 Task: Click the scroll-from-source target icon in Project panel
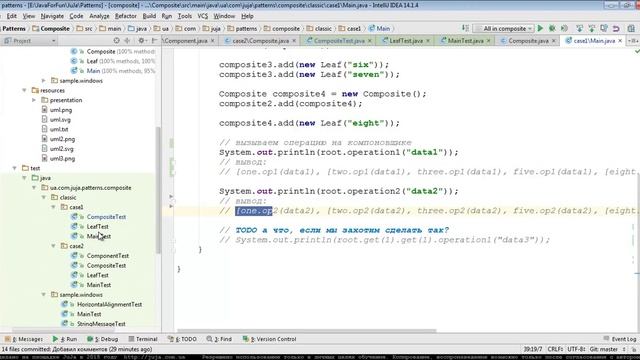tap(116, 40)
